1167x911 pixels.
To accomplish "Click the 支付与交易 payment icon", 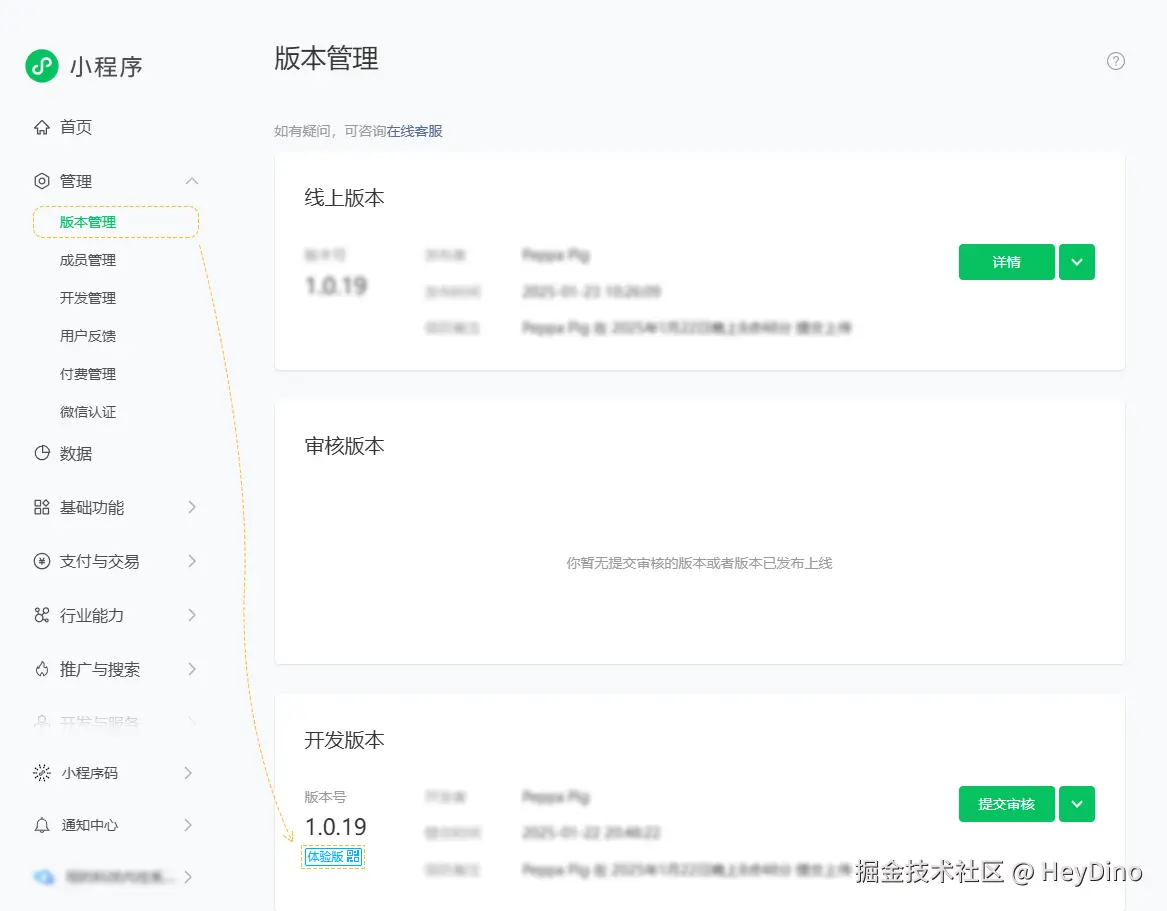I will coord(40,561).
